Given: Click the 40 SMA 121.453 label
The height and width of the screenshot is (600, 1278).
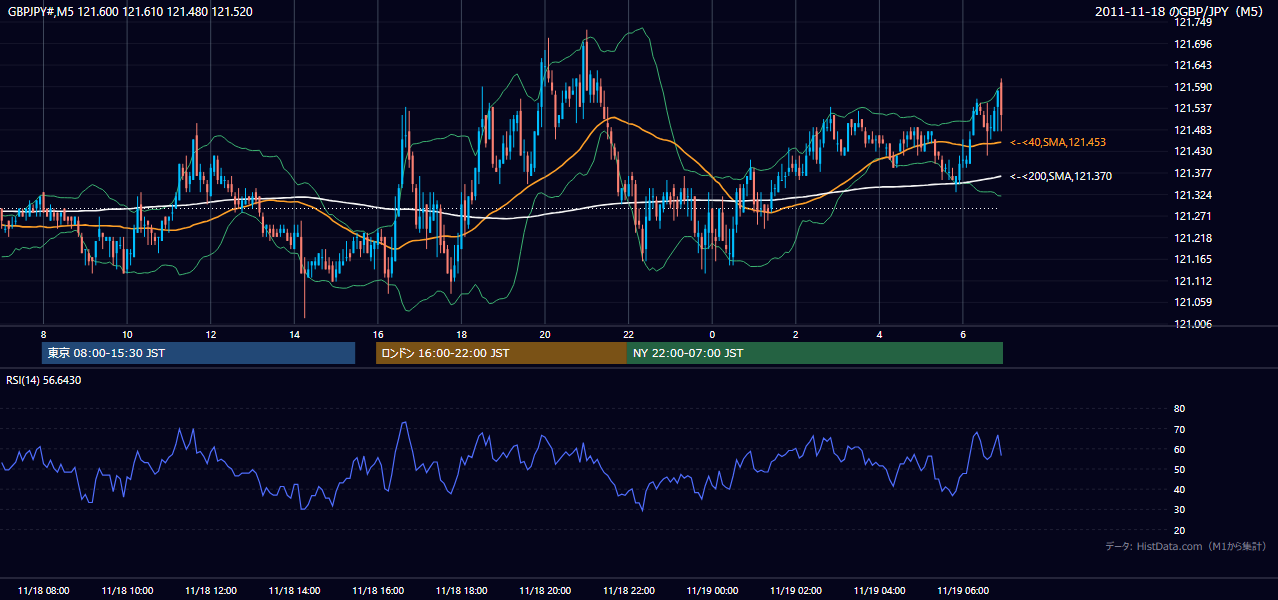Looking at the screenshot, I should click(1058, 143).
